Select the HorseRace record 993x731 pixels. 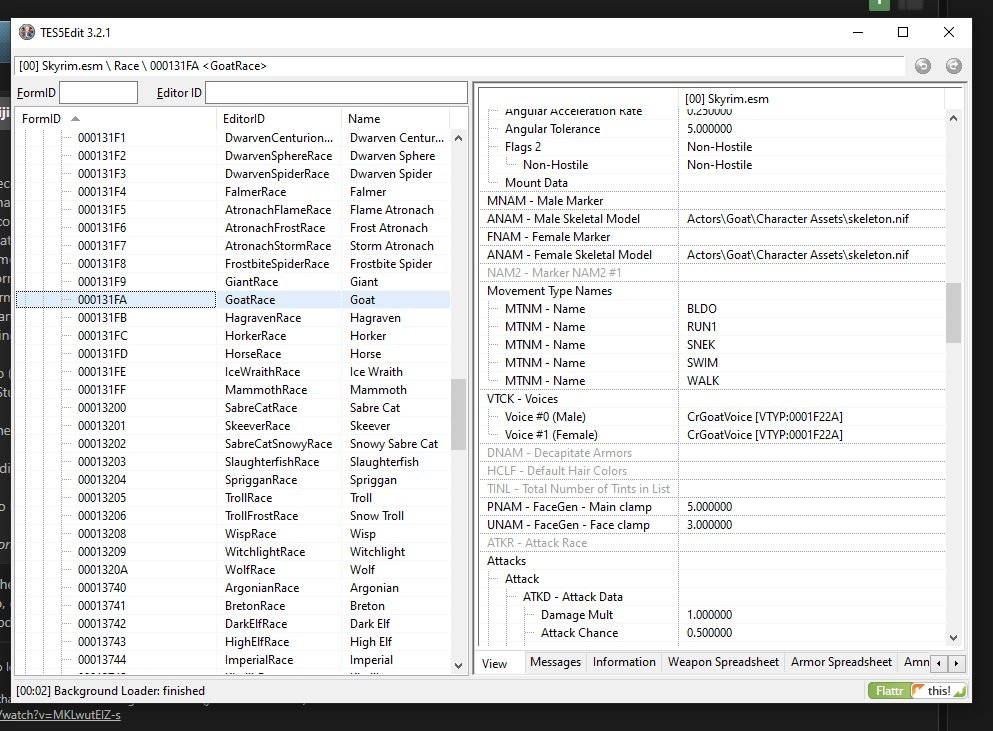[234, 353]
